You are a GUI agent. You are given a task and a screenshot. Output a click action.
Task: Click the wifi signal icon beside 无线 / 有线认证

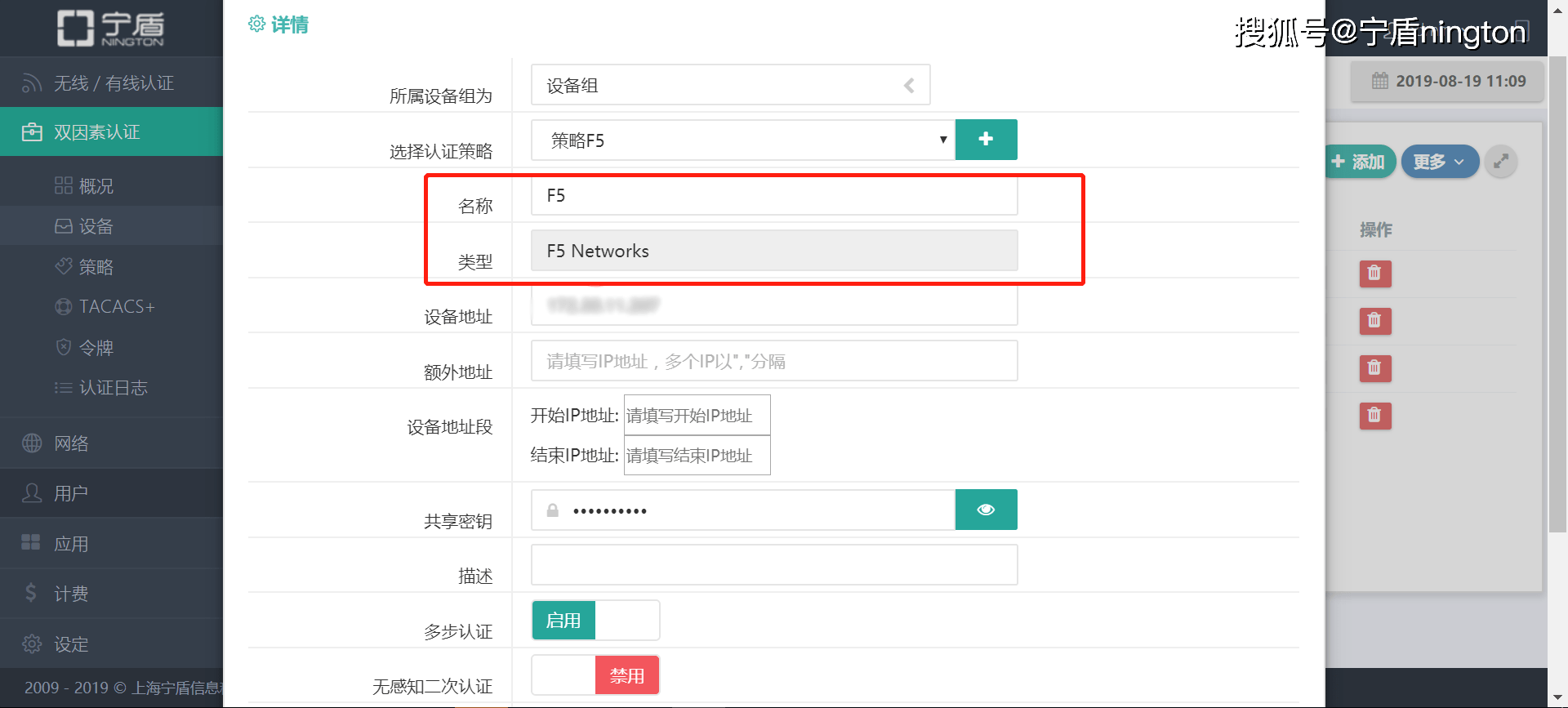[32, 83]
